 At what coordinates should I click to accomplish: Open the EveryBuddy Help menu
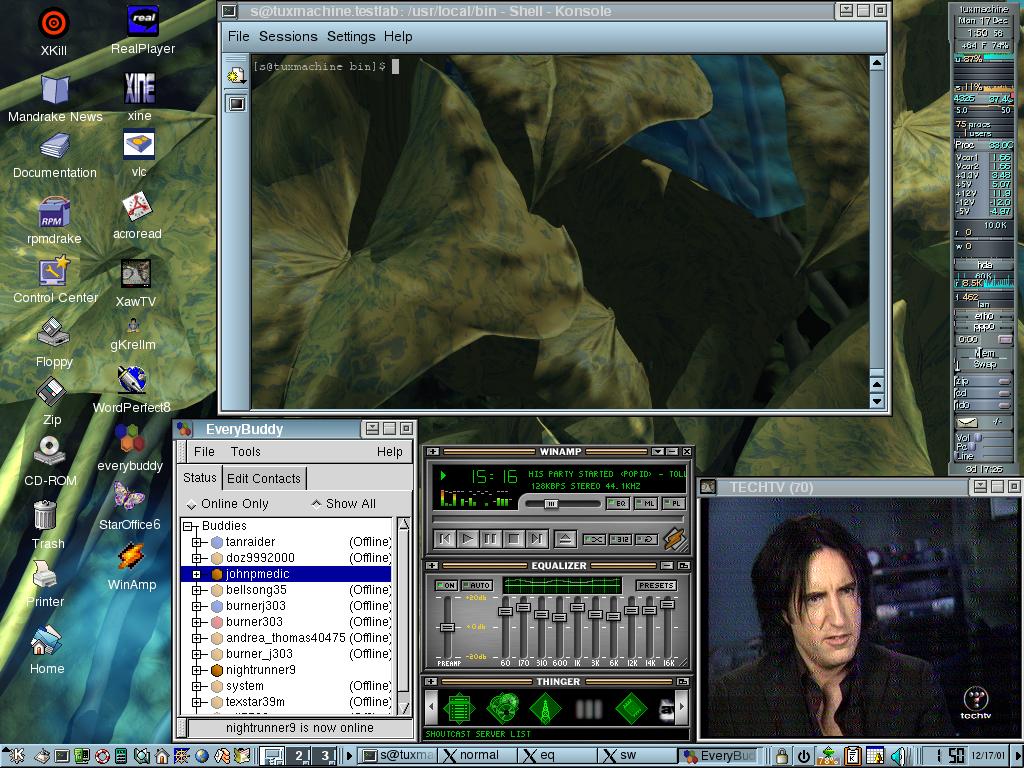point(389,452)
